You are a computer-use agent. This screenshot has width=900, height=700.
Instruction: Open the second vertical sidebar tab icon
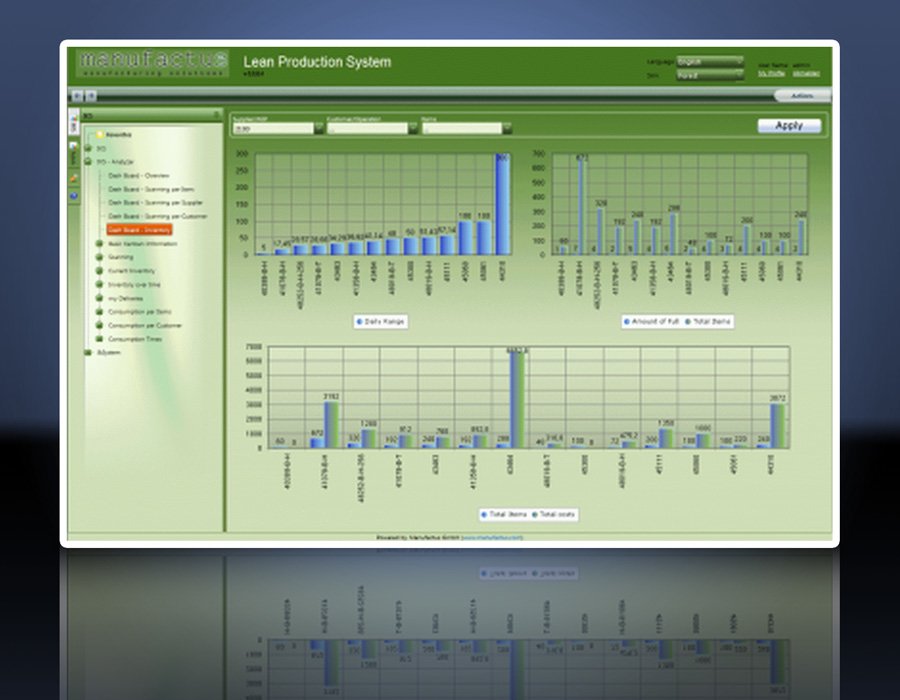(74, 154)
